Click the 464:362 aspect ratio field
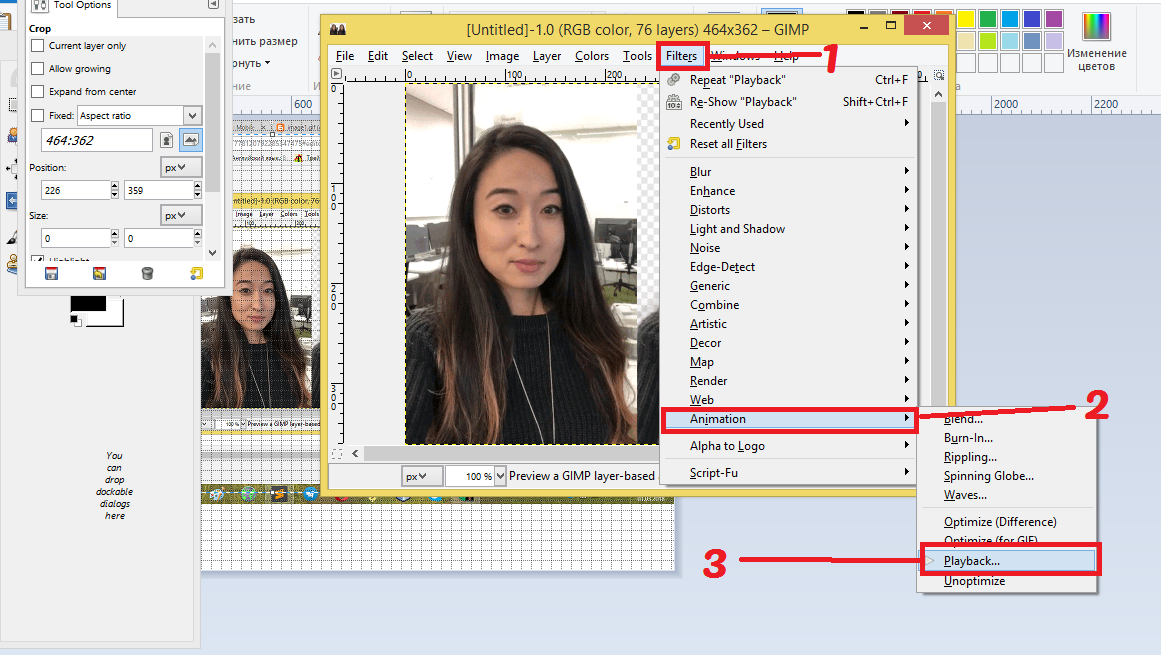This screenshot has width=1161, height=655. point(97,140)
